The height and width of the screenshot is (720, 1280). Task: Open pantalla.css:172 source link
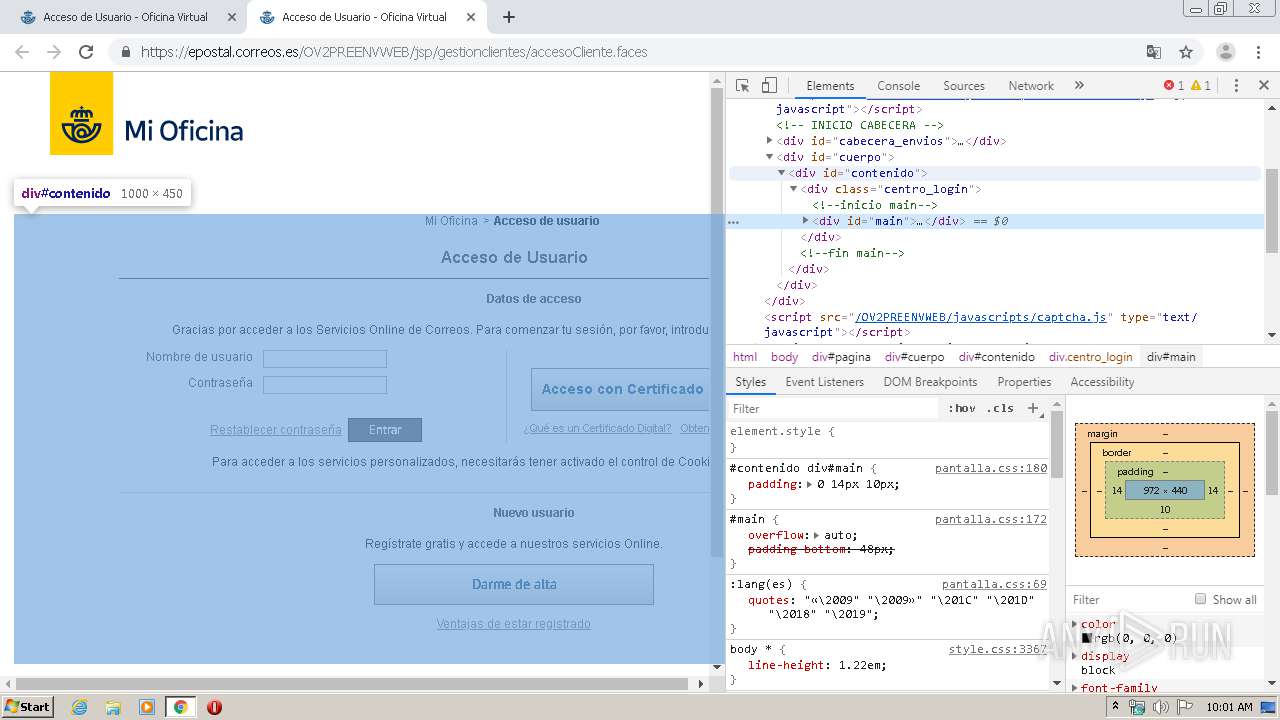991,519
